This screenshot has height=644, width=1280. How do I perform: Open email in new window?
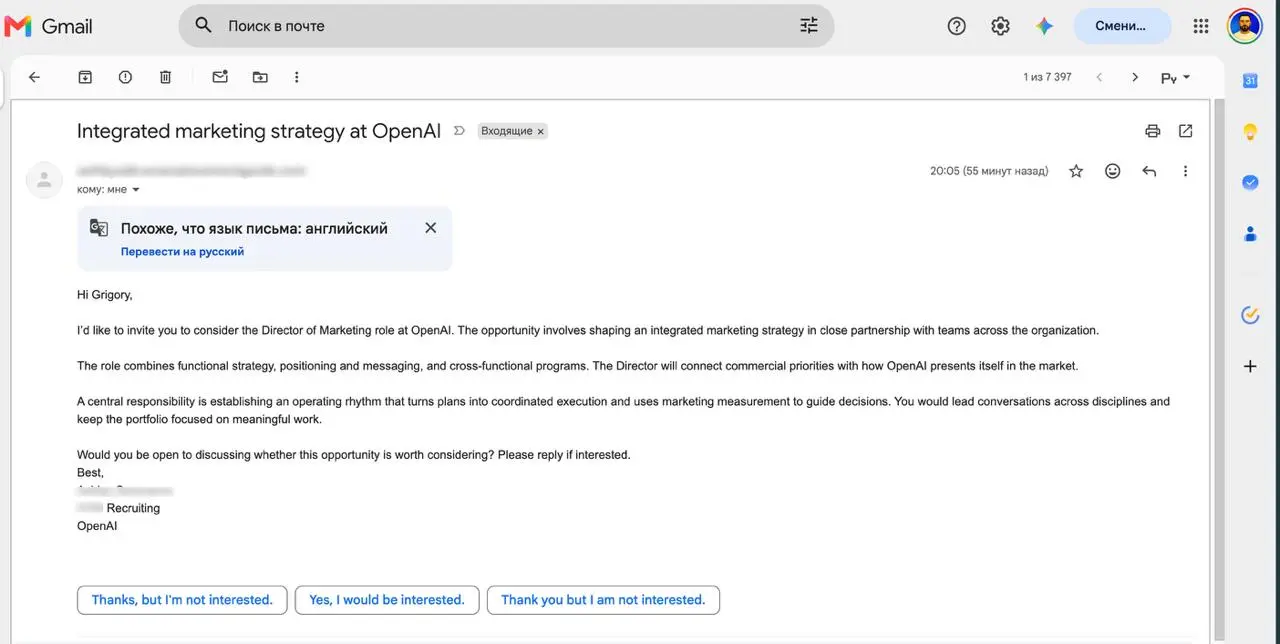click(x=1185, y=131)
